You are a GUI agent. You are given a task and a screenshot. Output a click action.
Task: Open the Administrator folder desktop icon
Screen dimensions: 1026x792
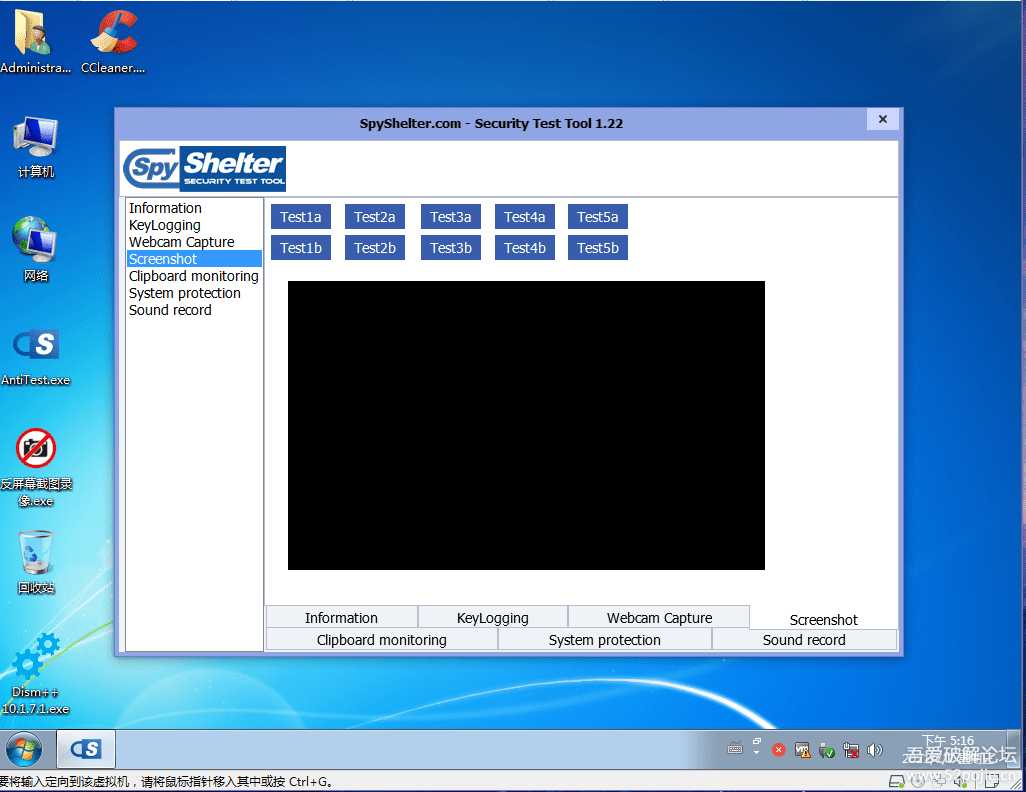[36, 35]
